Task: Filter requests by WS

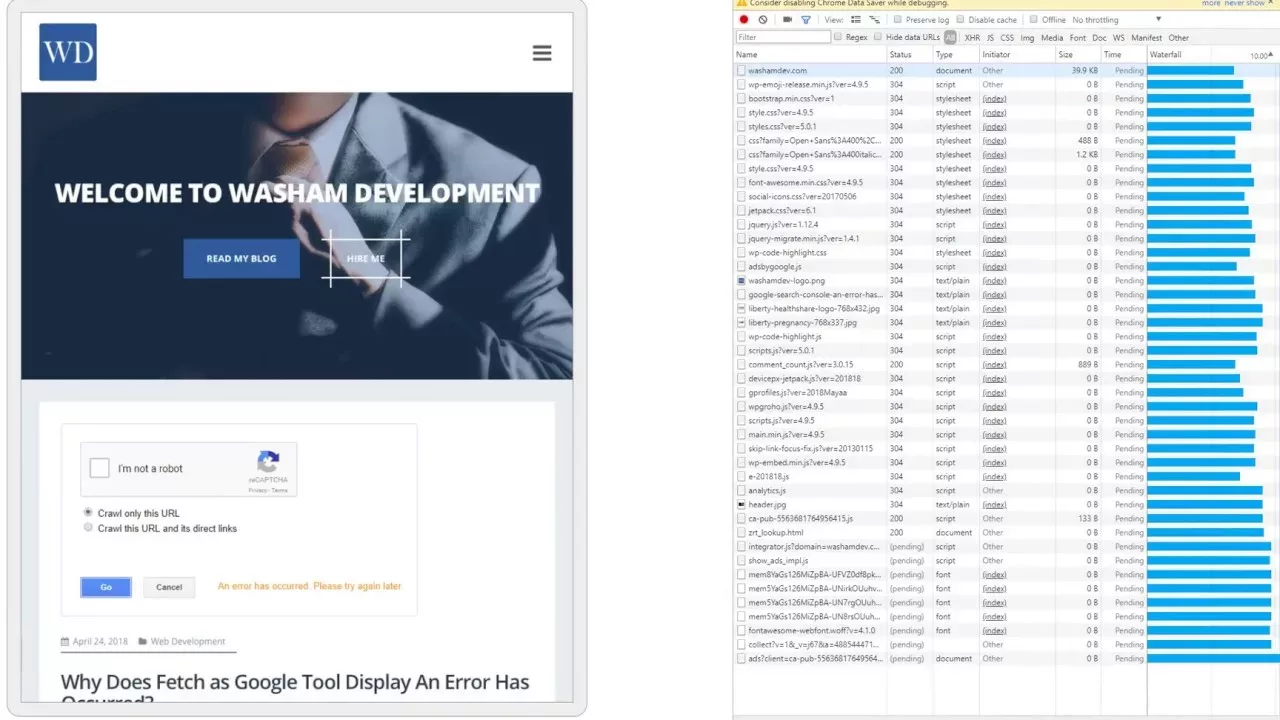Action: pyautogui.click(x=1119, y=38)
